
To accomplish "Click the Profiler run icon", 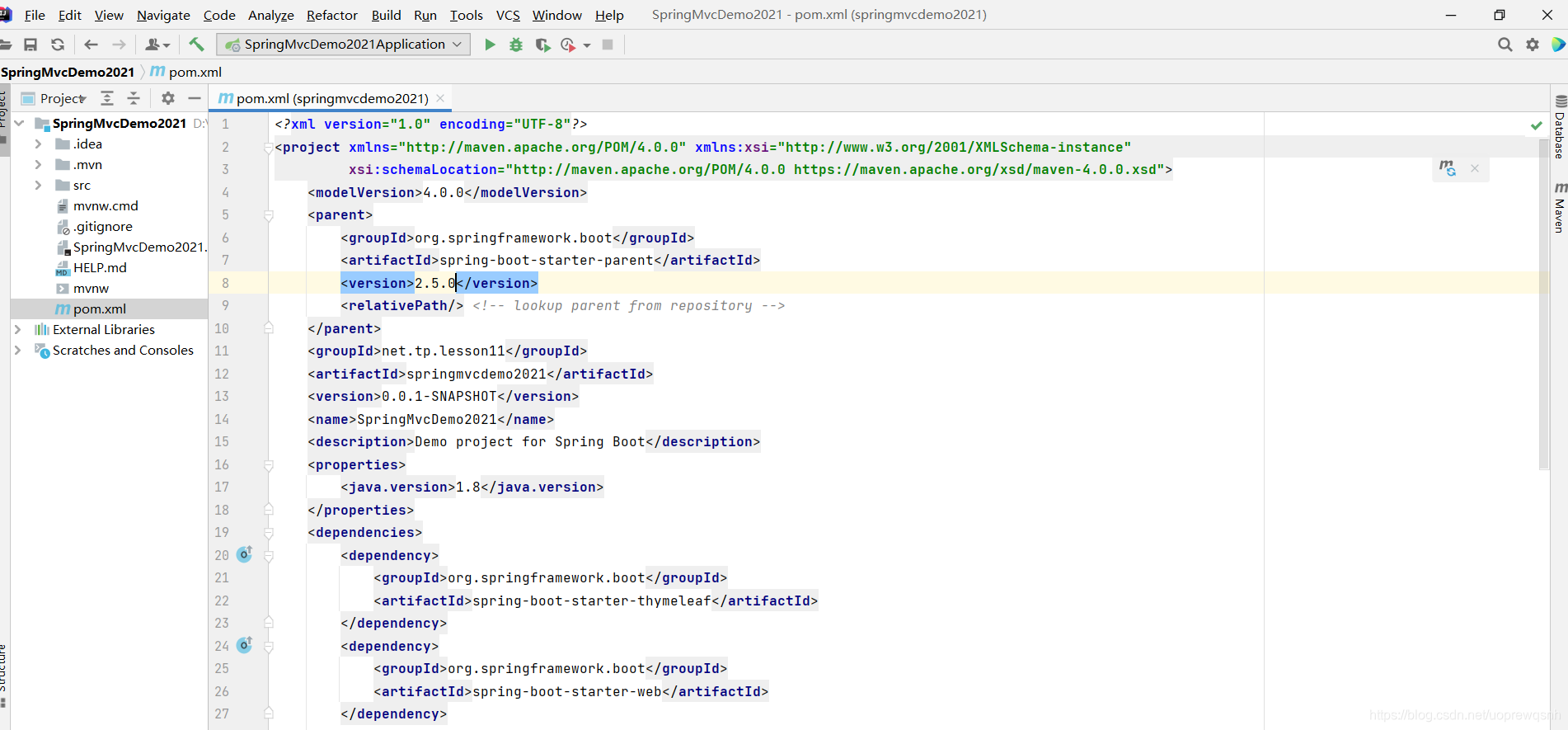I will (x=568, y=45).
